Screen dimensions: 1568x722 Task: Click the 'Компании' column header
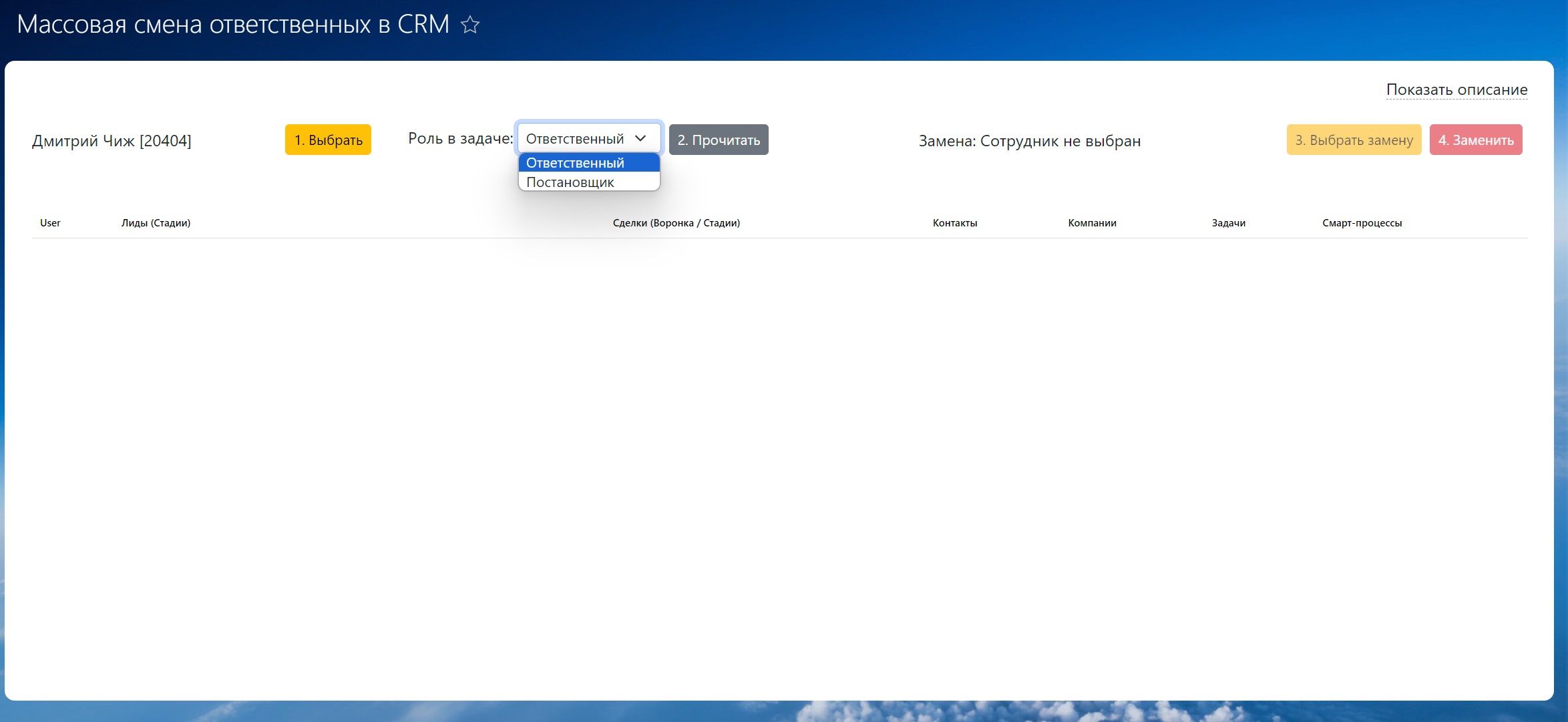[x=1092, y=223]
